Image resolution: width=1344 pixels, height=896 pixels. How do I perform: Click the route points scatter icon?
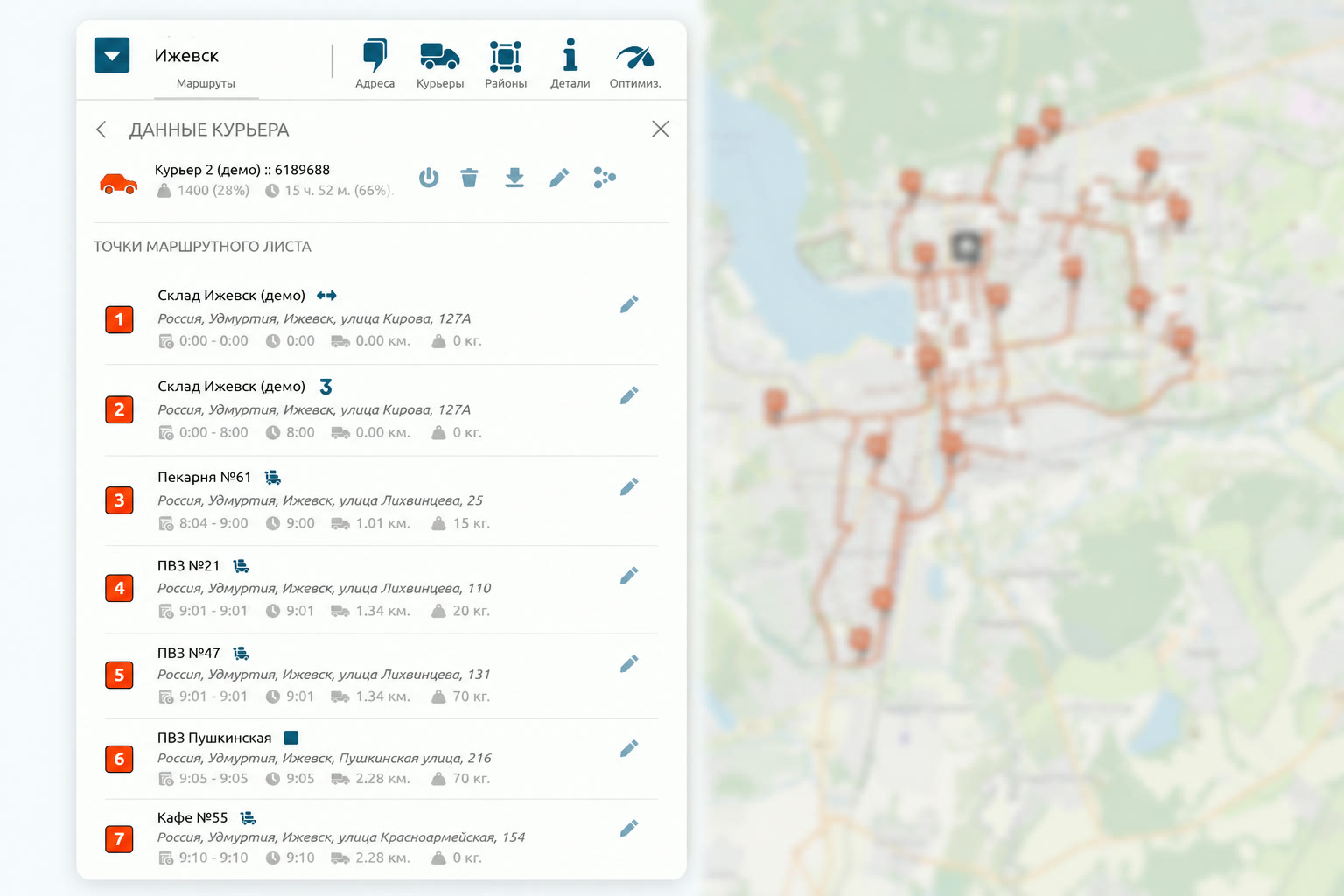(605, 178)
